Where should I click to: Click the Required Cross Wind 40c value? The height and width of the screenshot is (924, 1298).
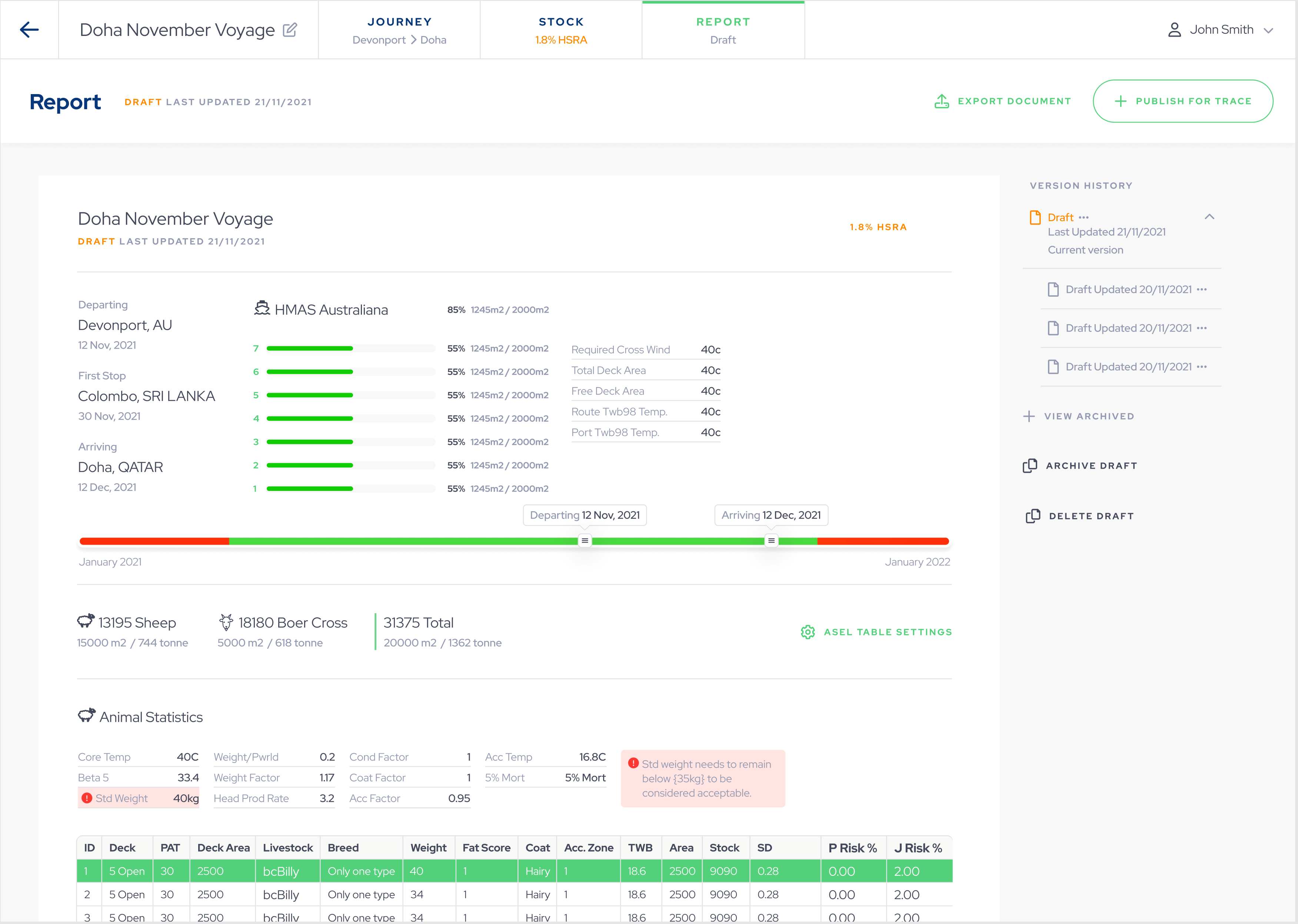710,349
